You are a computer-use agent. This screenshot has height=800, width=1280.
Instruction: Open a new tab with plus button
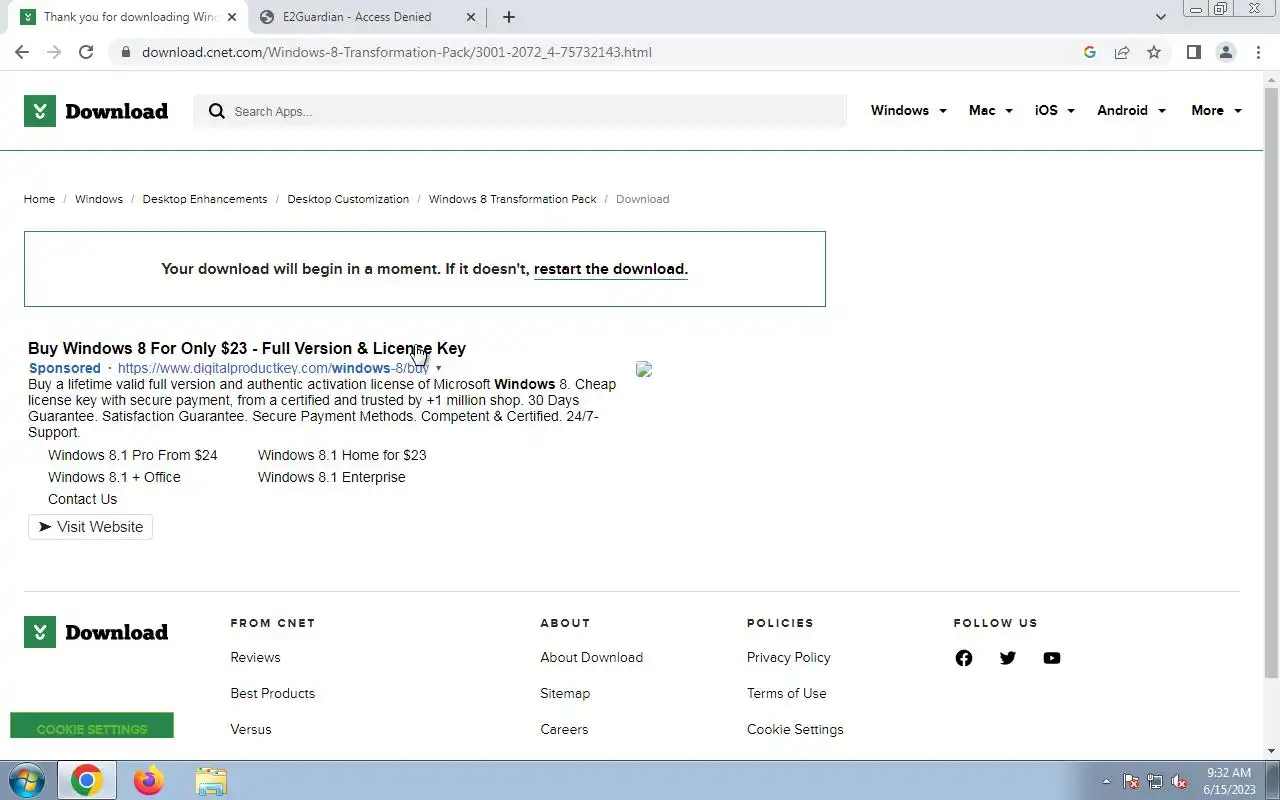[508, 17]
